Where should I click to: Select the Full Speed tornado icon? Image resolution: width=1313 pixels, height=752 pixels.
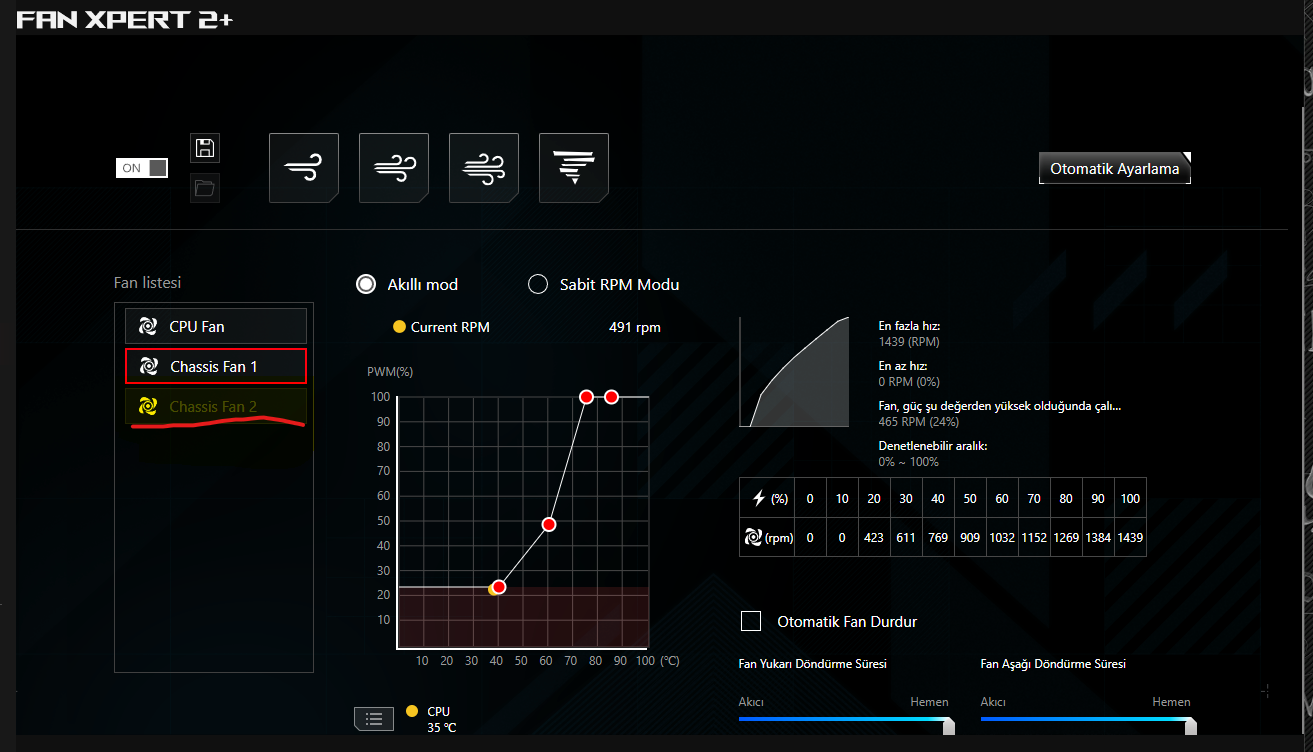[x=574, y=168]
